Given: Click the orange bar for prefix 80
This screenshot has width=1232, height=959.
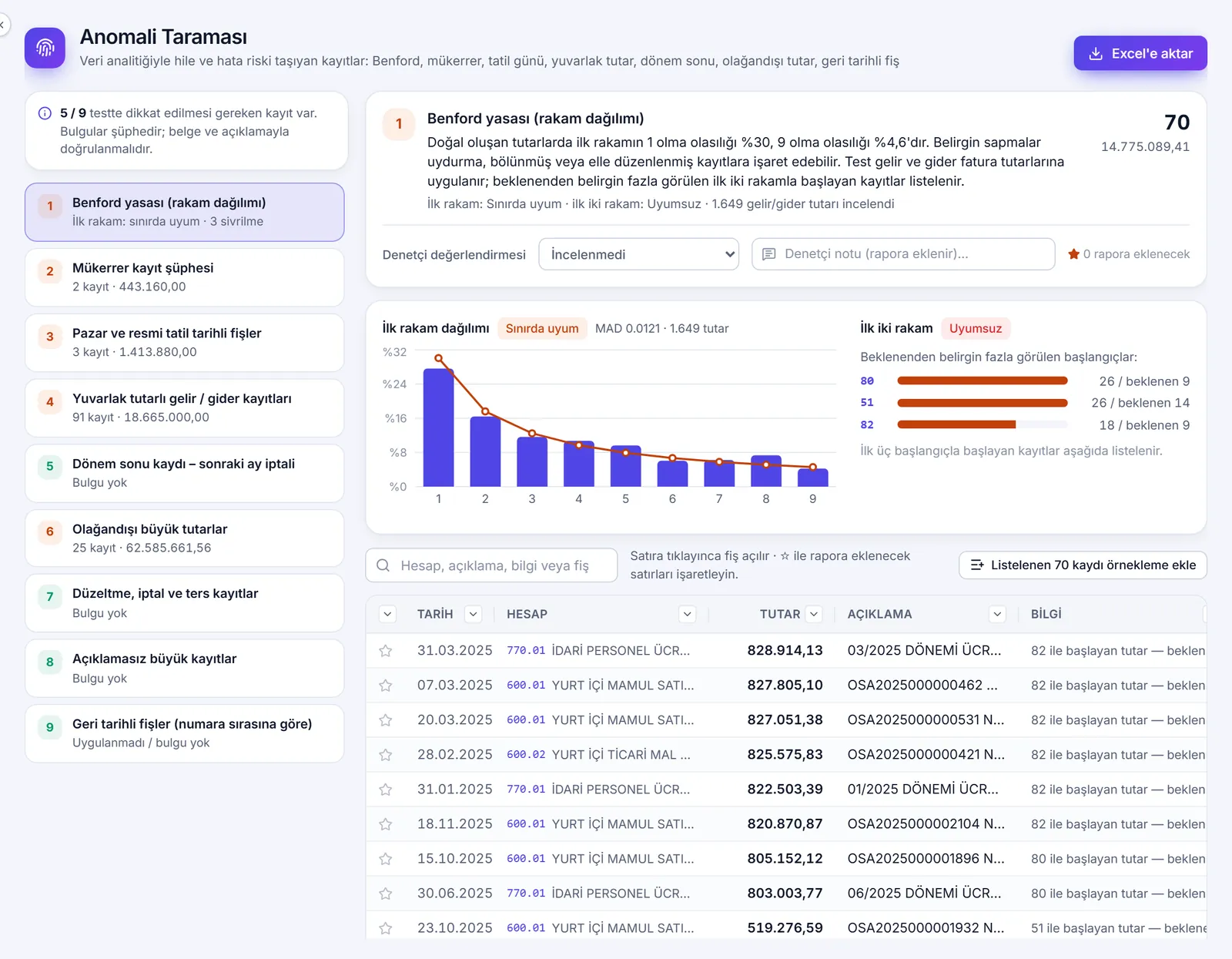Looking at the screenshot, I should (983, 381).
